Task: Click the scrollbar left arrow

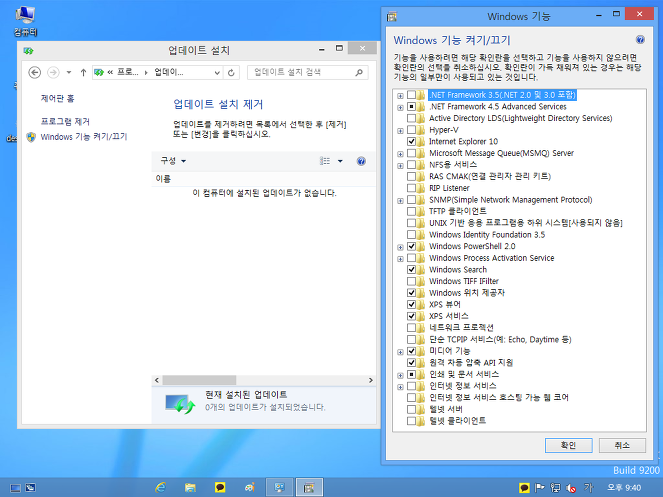Action: [x=157, y=380]
